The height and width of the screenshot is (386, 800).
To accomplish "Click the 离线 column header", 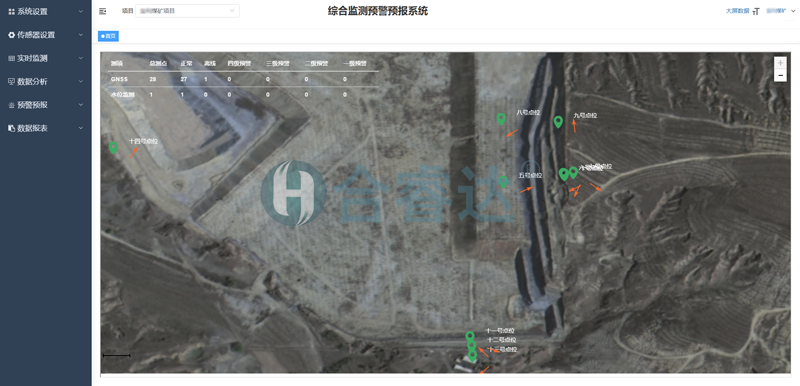I will click(210, 64).
